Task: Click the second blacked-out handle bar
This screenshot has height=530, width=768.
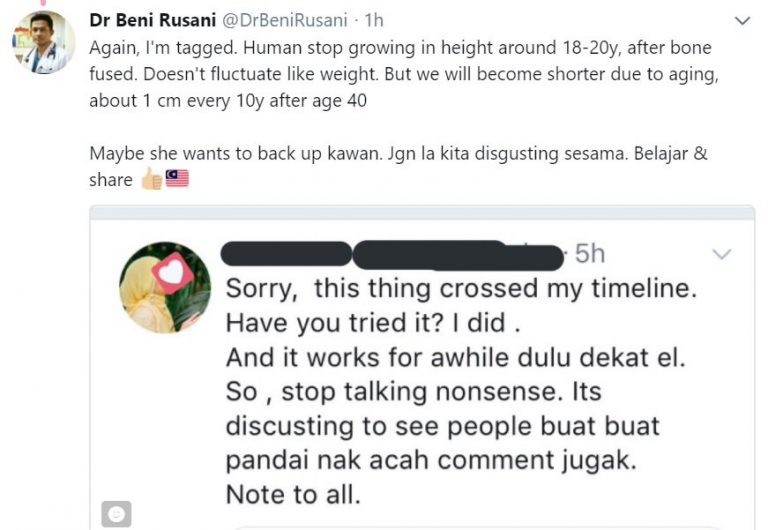Action: click(458, 255)
